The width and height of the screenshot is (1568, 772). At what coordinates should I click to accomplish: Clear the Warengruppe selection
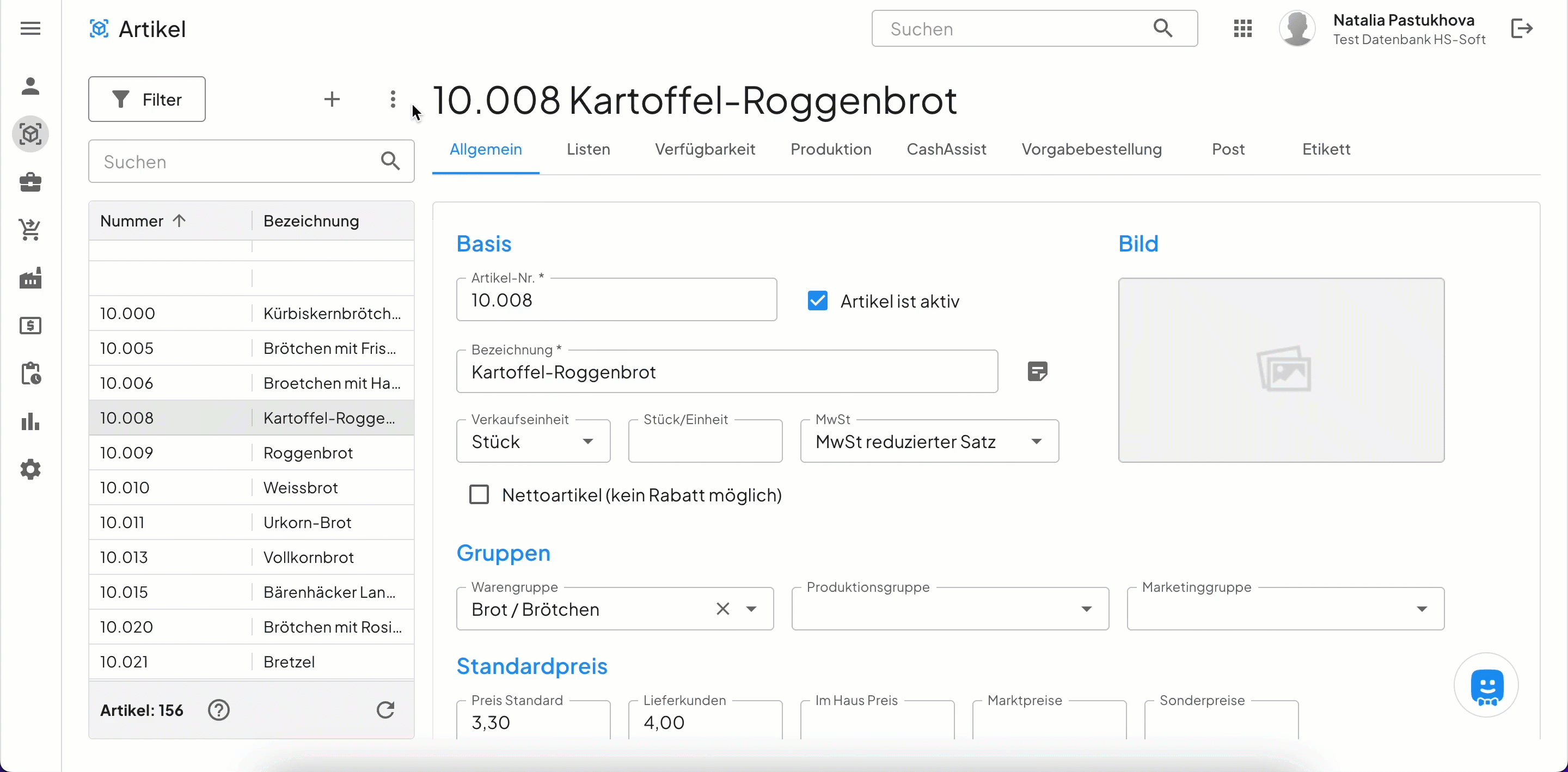point(722,609)
